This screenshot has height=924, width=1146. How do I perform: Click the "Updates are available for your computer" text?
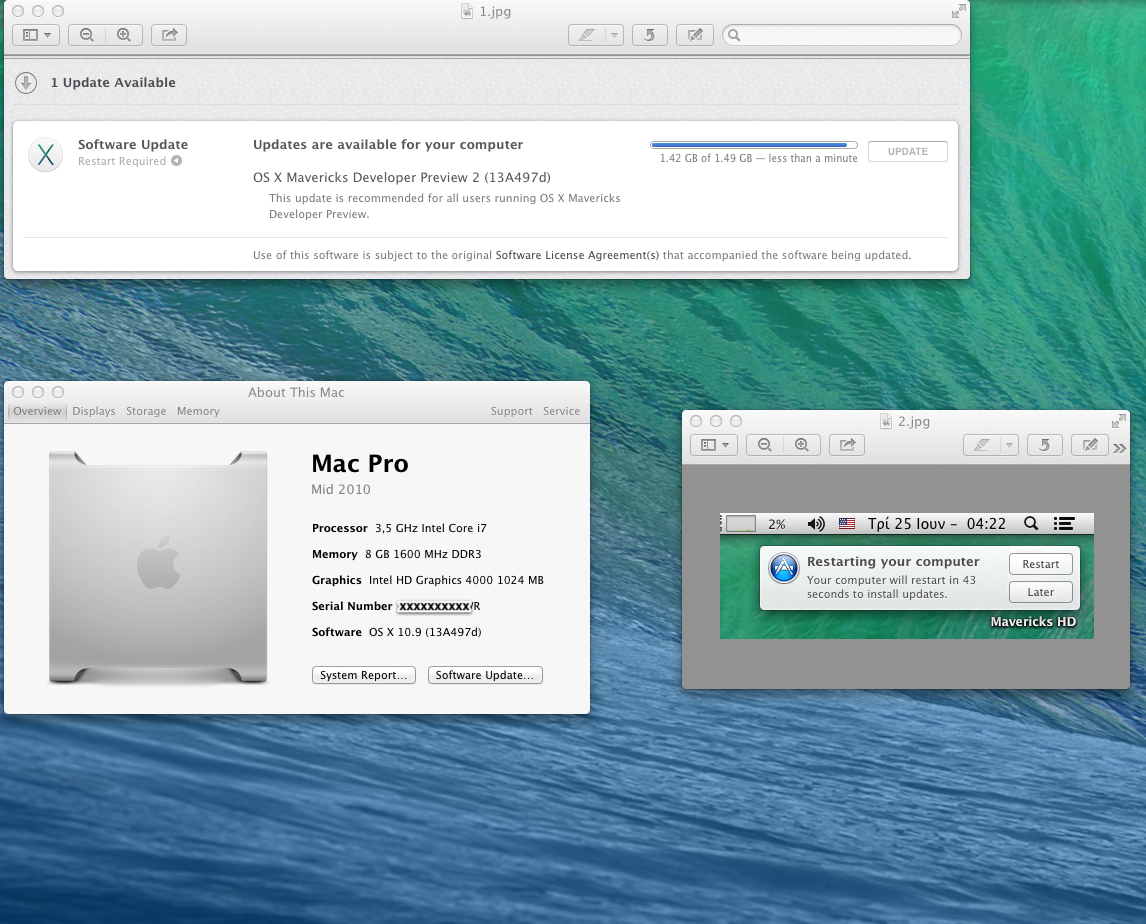pyautogui.click(x=388, y=145)
